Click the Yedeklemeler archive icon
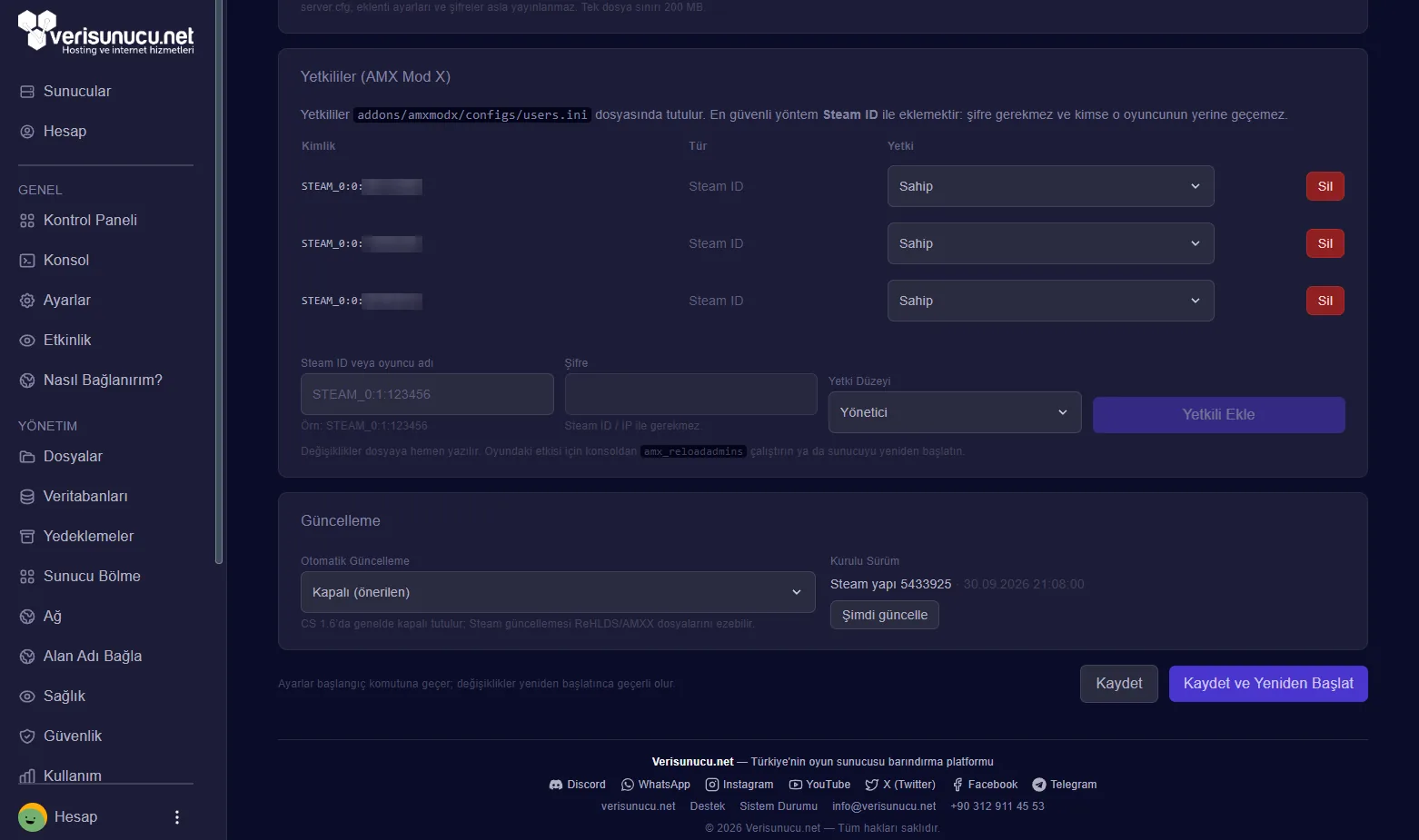1419x840 pixels. click(27, 537)
